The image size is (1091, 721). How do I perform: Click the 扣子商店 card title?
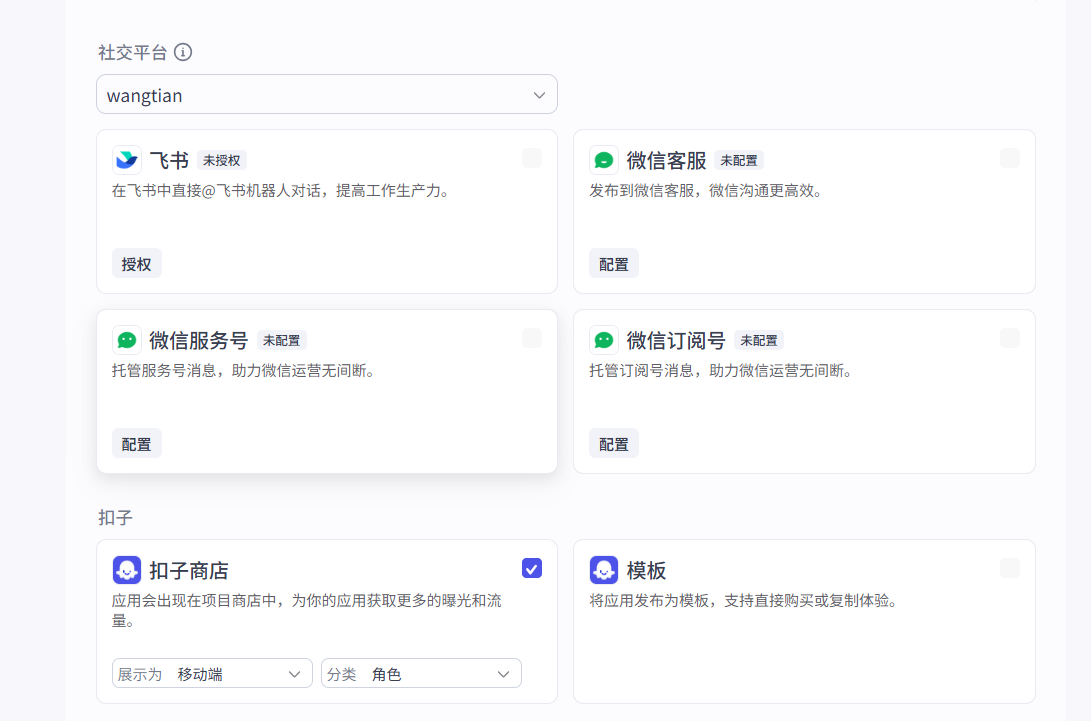[x=189, y=571]
